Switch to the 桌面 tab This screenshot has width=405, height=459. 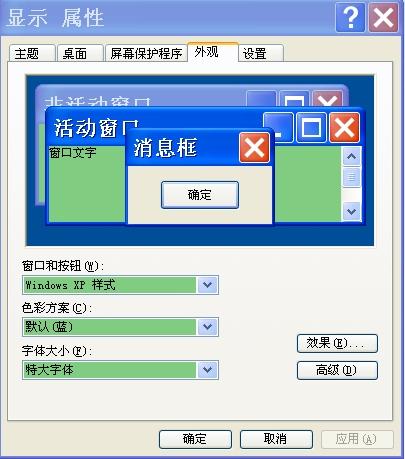pyautogui.click(x=80, y=53)
